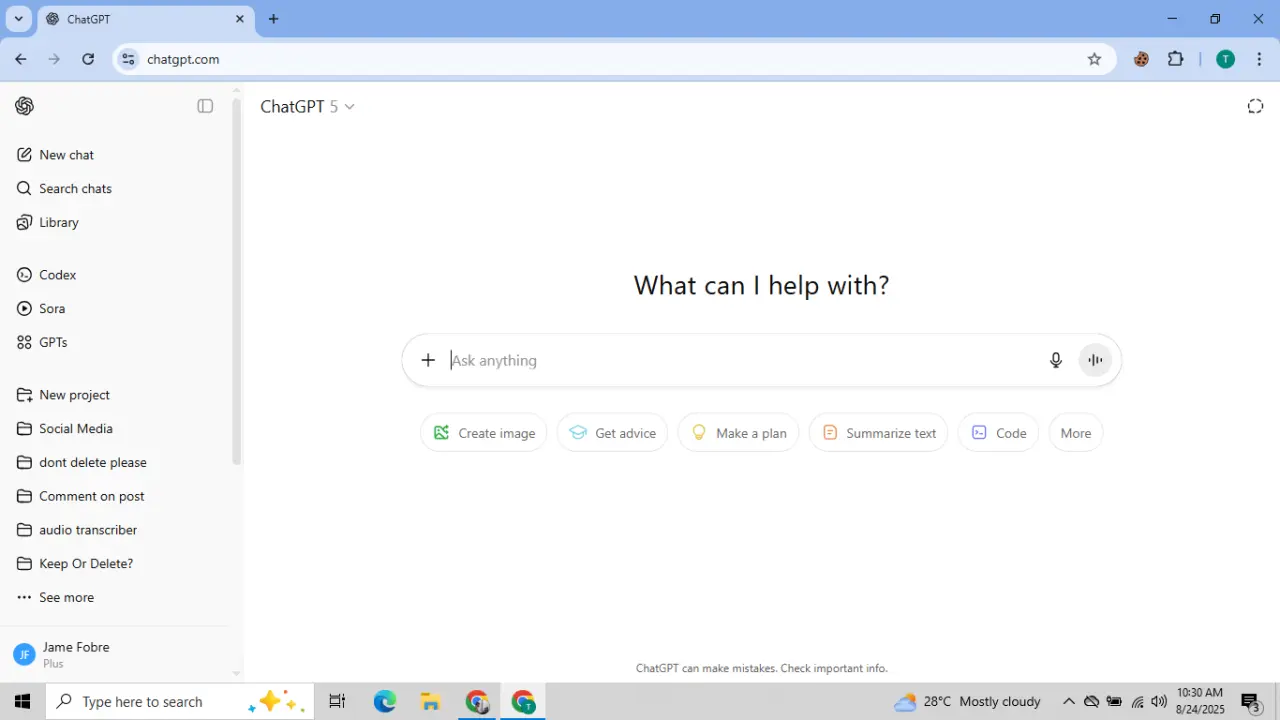Image resolution: width=1280 pixels, height=720 pixels.
Task: Open File Explorer from the taskbar
Action: point(430,702)
